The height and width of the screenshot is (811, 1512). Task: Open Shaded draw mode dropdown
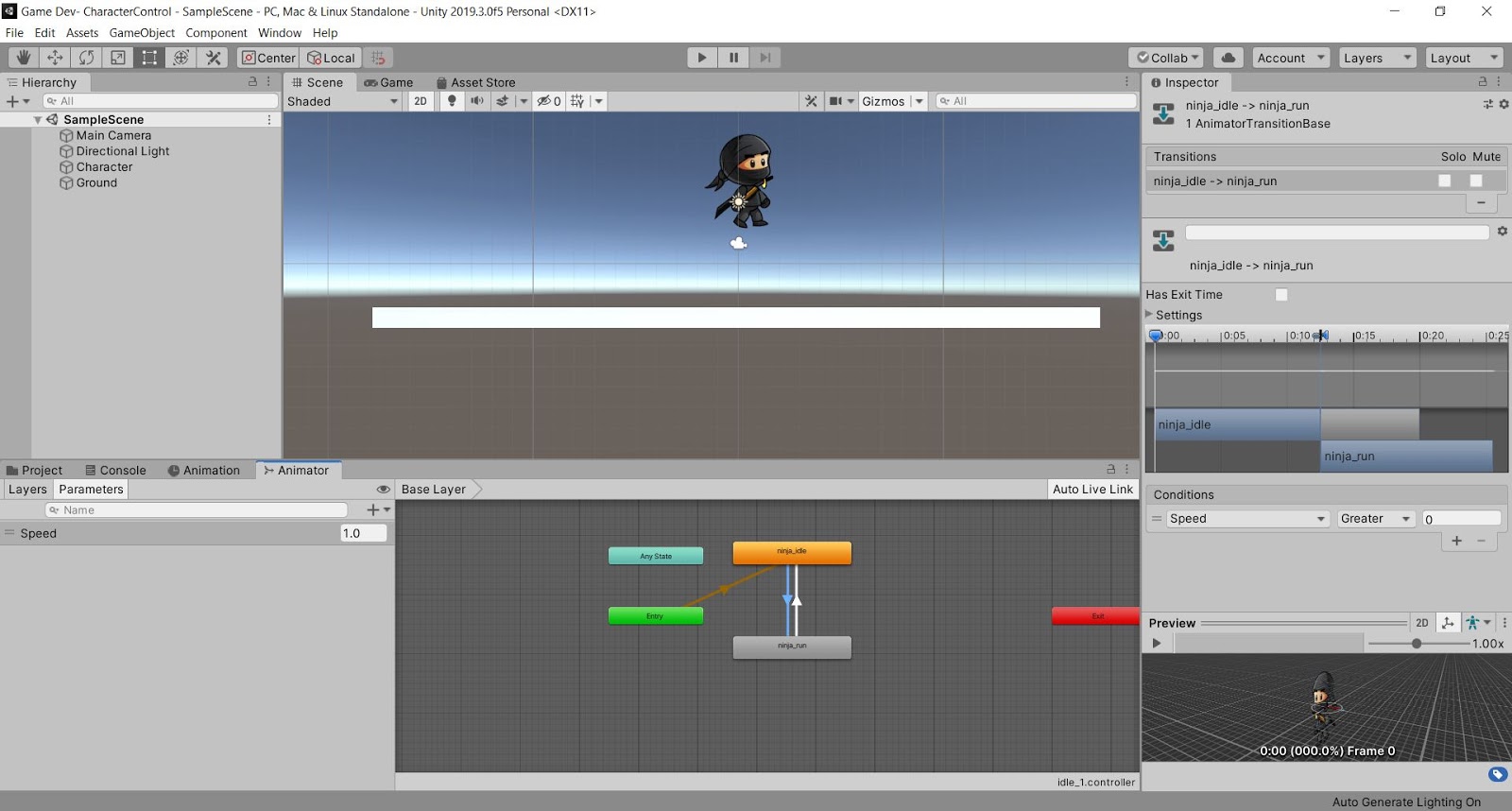click(343, 101)
